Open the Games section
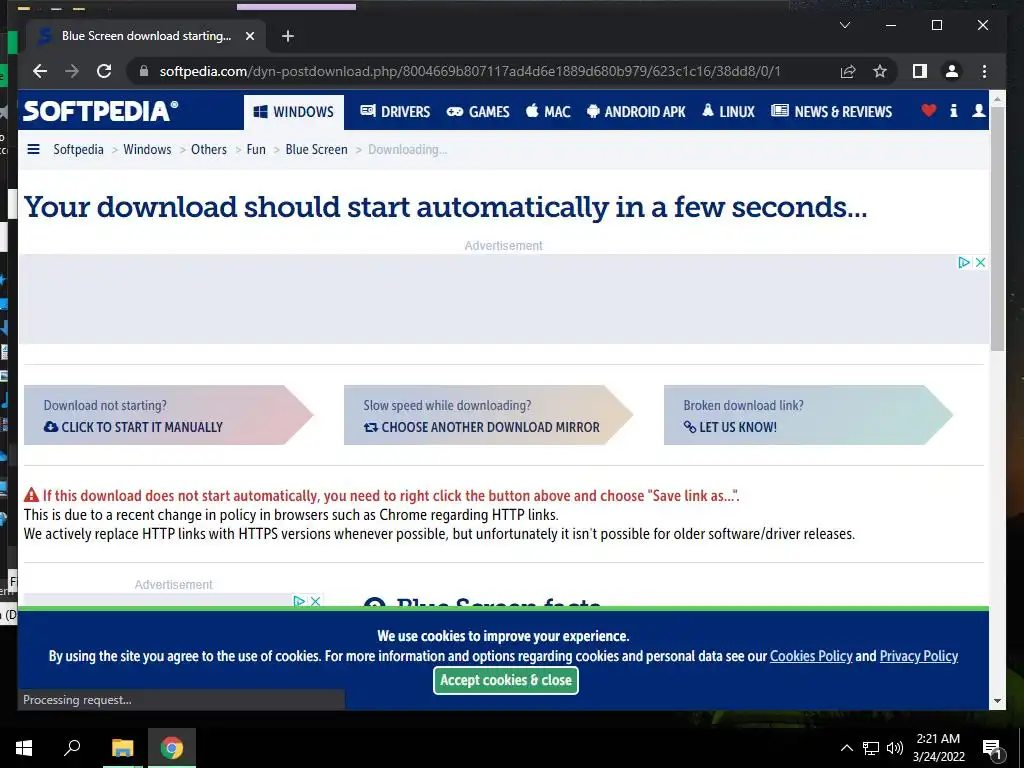Viewport: 1024px width, 768px height. click(477, 112)
